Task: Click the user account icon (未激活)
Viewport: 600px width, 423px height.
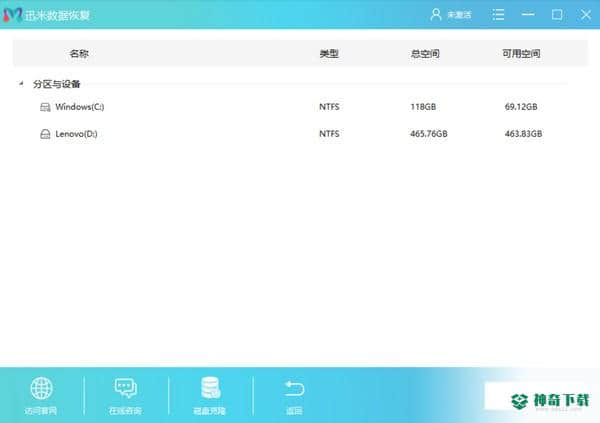Action: (x=436, y=15)
